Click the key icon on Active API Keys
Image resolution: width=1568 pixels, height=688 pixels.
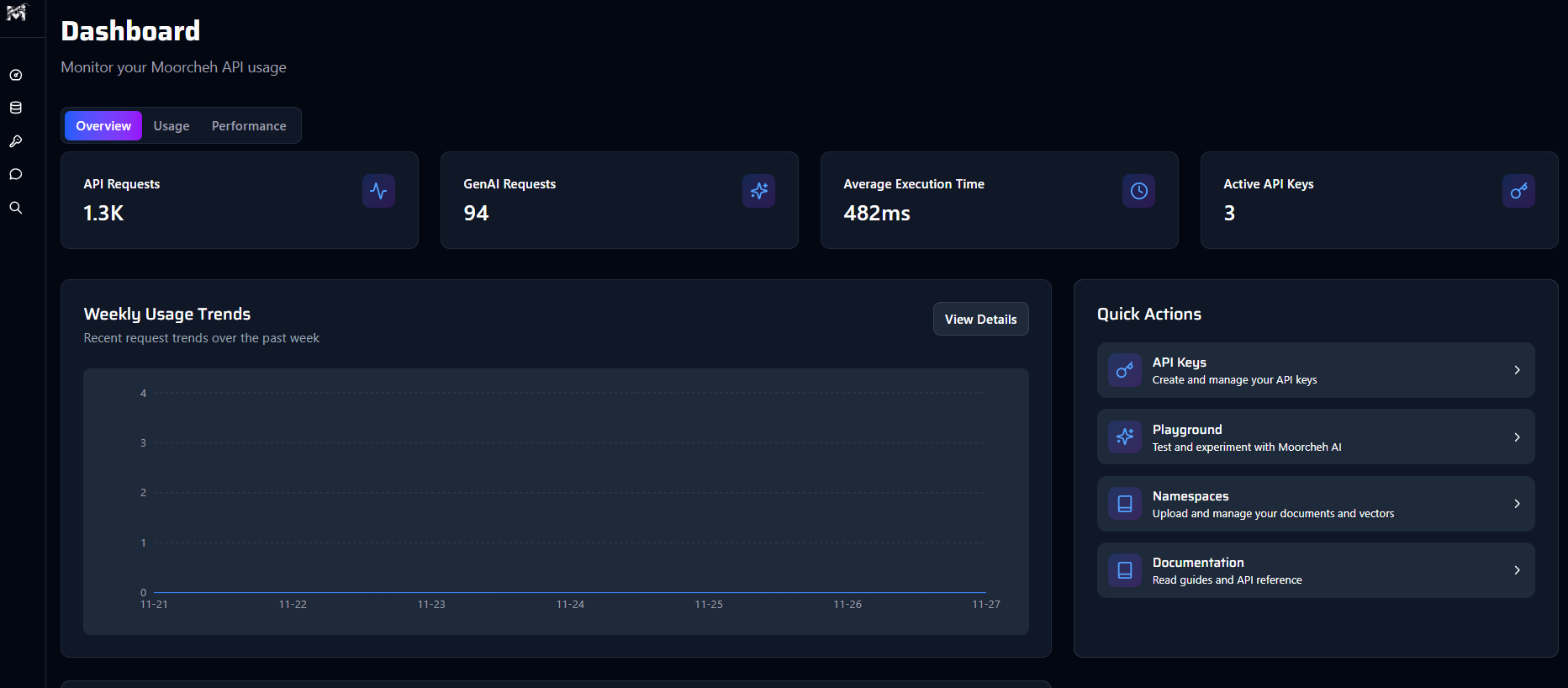point(1518,191)
